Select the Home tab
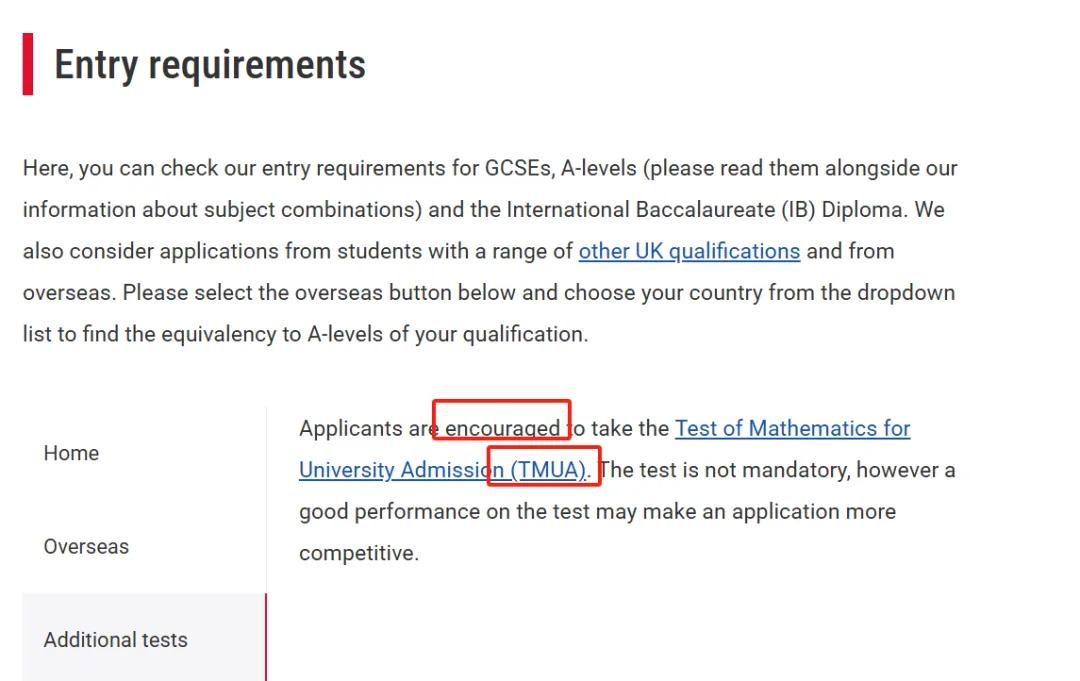This screenshot has width=1080, height=681. (71, 453)
